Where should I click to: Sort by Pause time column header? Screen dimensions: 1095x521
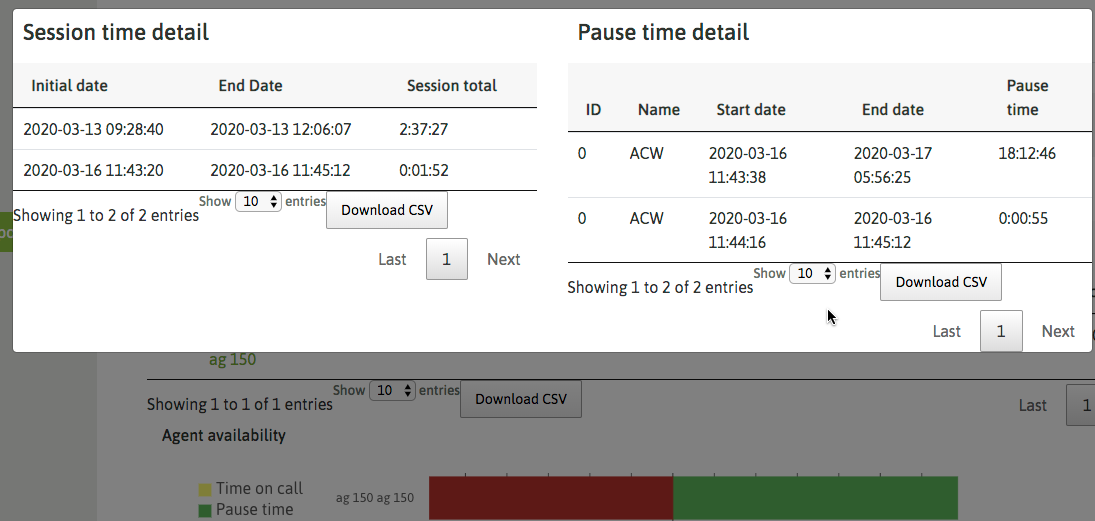pyautogui.click(x=1027, y=98)
